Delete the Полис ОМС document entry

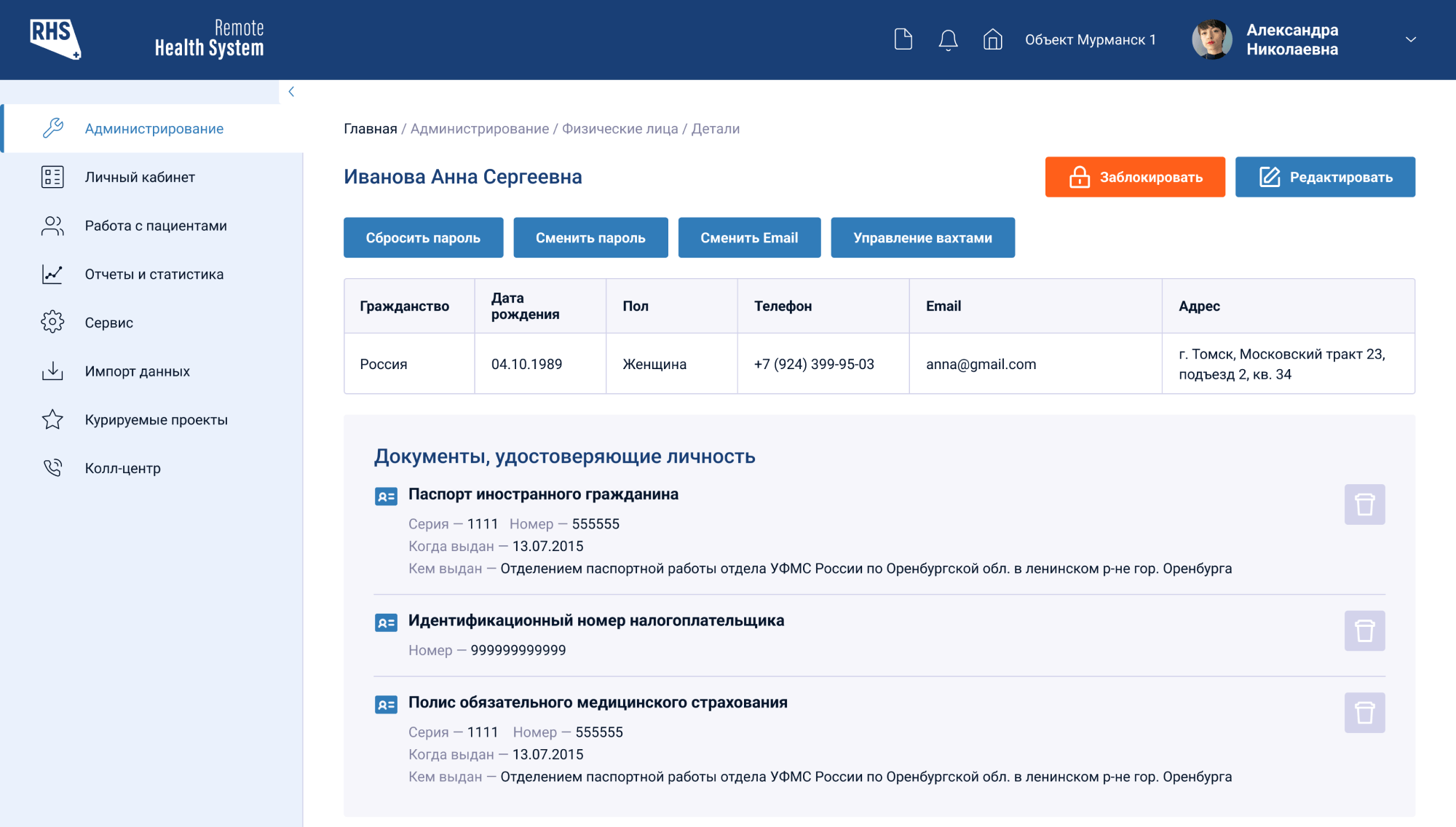(x=1364, y=713)
